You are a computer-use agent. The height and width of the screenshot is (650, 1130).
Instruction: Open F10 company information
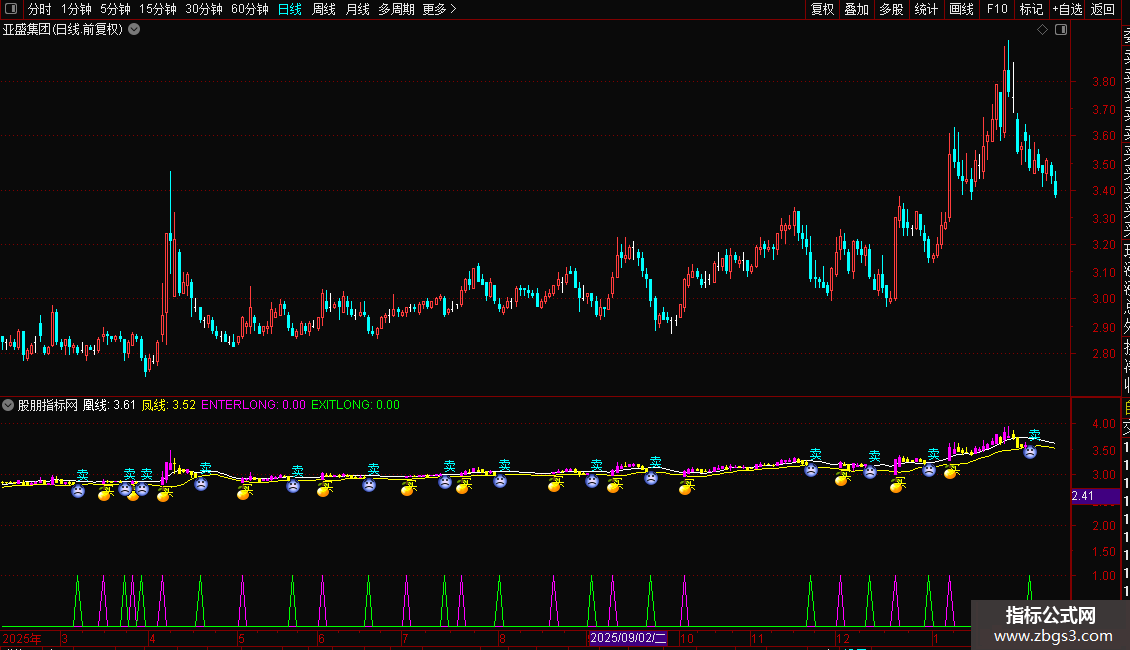pyautogui.click(x=997, y=9)
